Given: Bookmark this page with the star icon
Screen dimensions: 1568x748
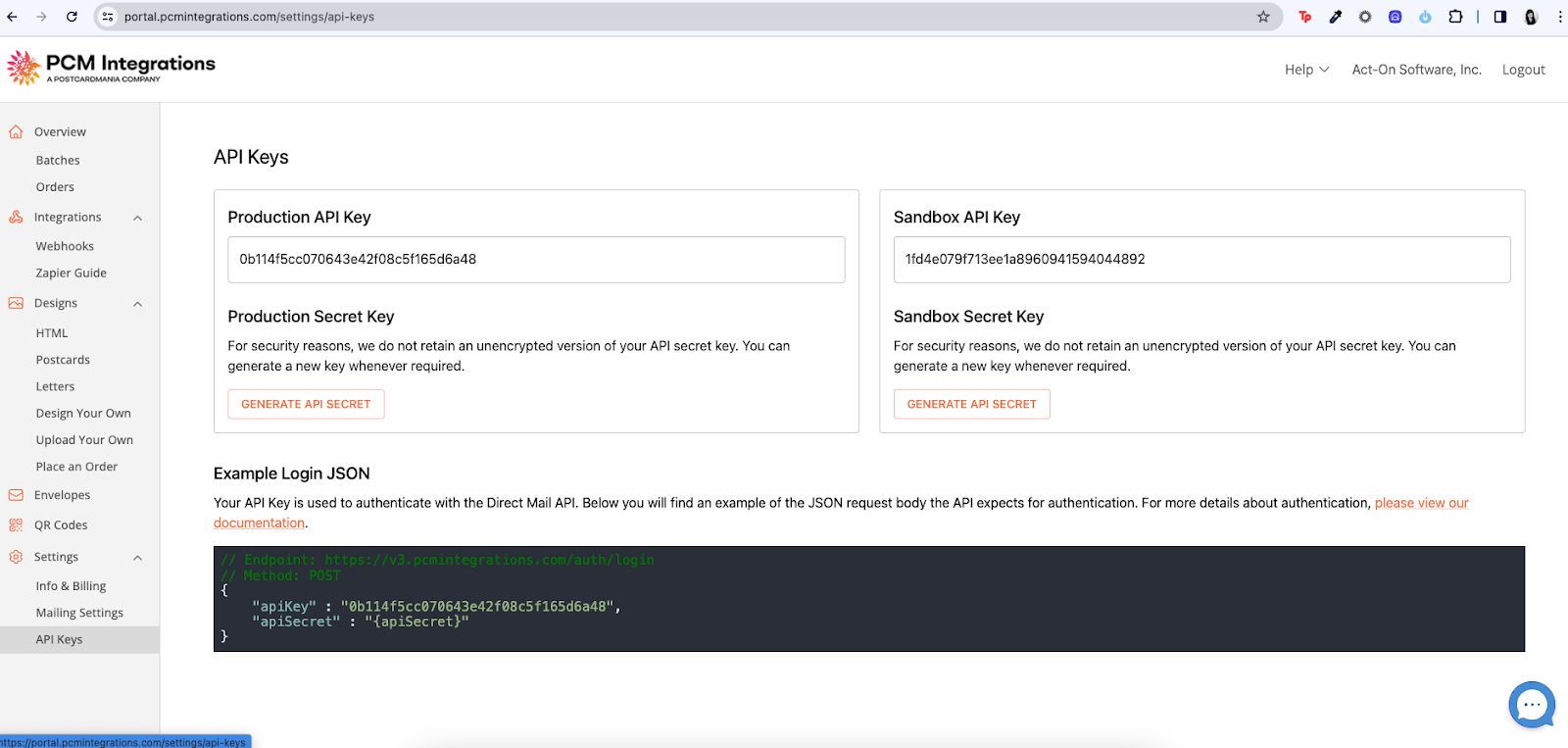Looking at the screenshot, I should click(1263, 17).
